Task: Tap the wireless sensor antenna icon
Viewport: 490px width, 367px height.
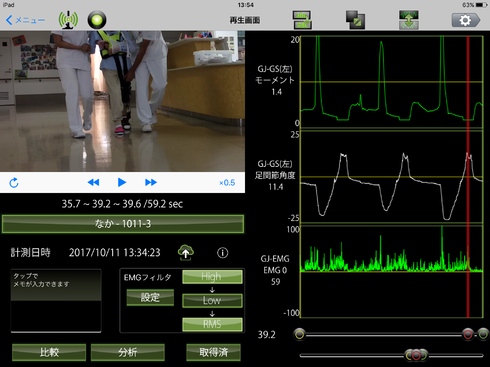Action: [x=68, y=20]
